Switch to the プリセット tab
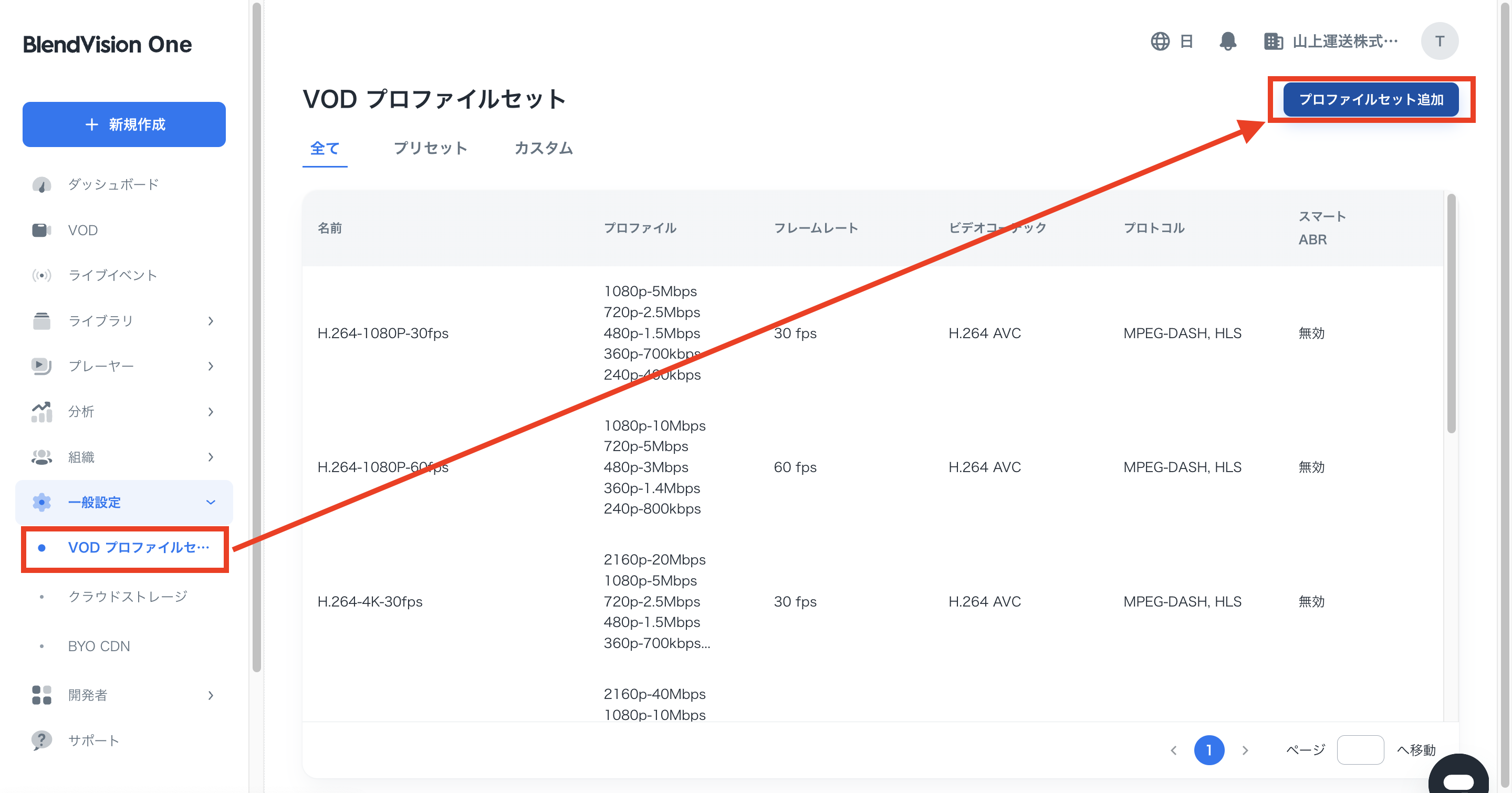The height and width of the screenshot is (793, 1512). pyautogui.click(x=430, y=148)
